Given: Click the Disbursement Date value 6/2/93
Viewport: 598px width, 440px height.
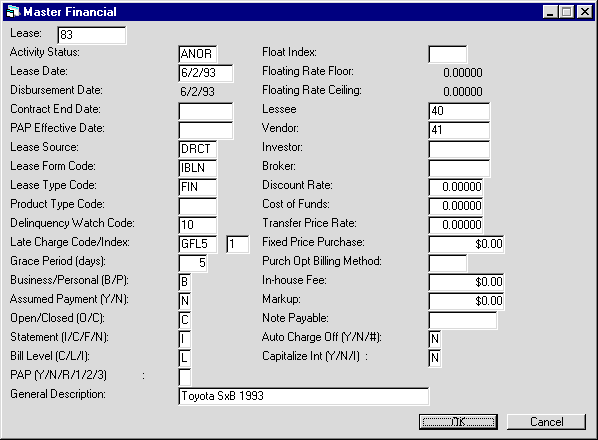Looking at the screenshot, I should pyautogui.click(x=198, y=92).
